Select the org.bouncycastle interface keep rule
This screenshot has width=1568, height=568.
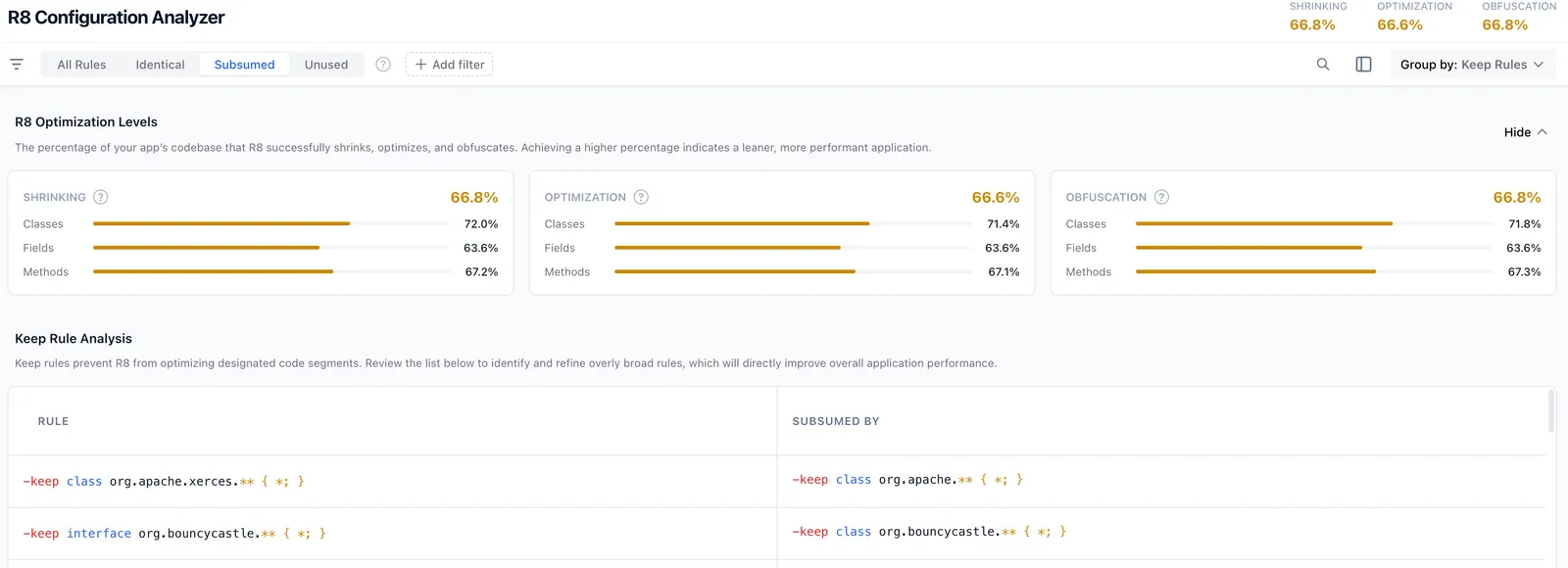point(174,534)
